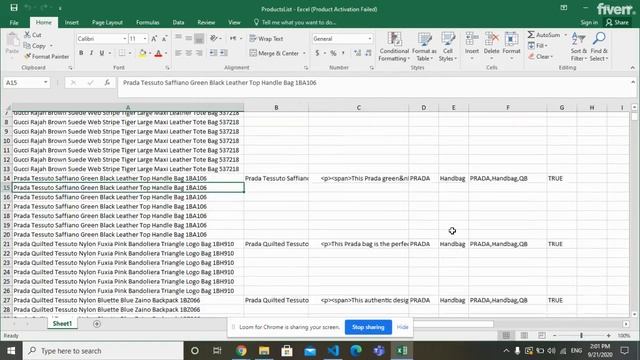Viewport: 640px width, 360px height.
Task: Open the File menu tab
Action: coord(14,22)
